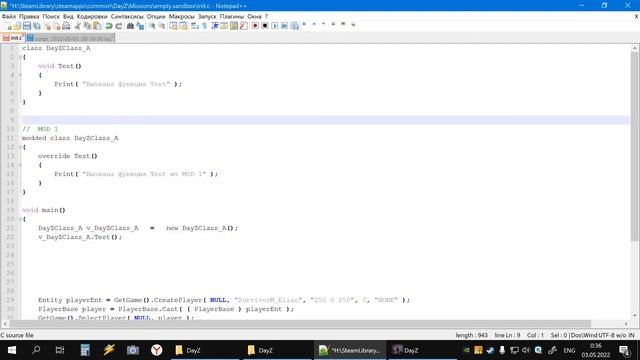Click the 'void main()' code line

[x=44, y=210]
